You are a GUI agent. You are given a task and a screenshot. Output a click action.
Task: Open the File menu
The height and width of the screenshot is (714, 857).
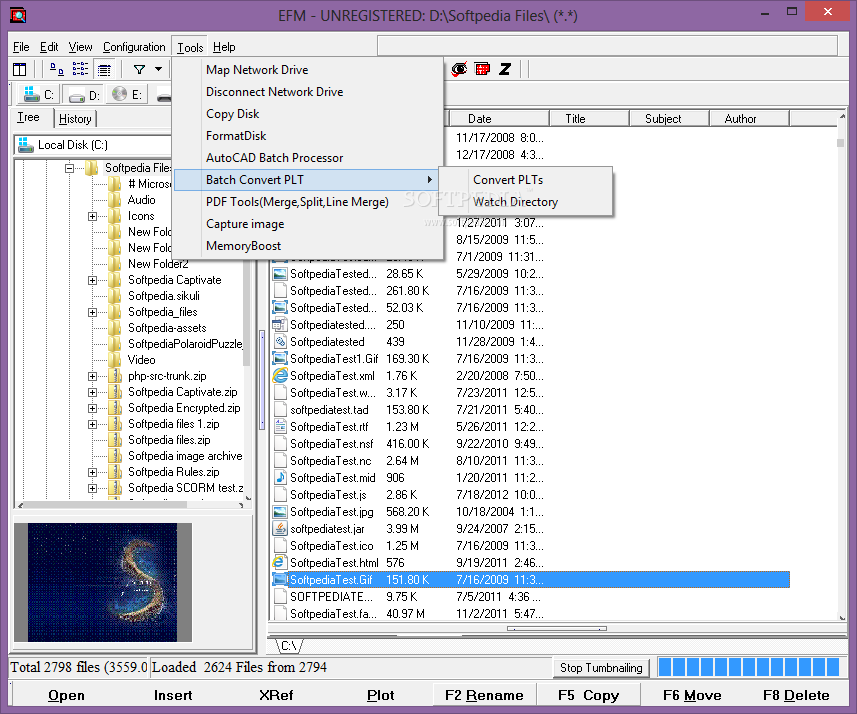[x=21, y=47]
